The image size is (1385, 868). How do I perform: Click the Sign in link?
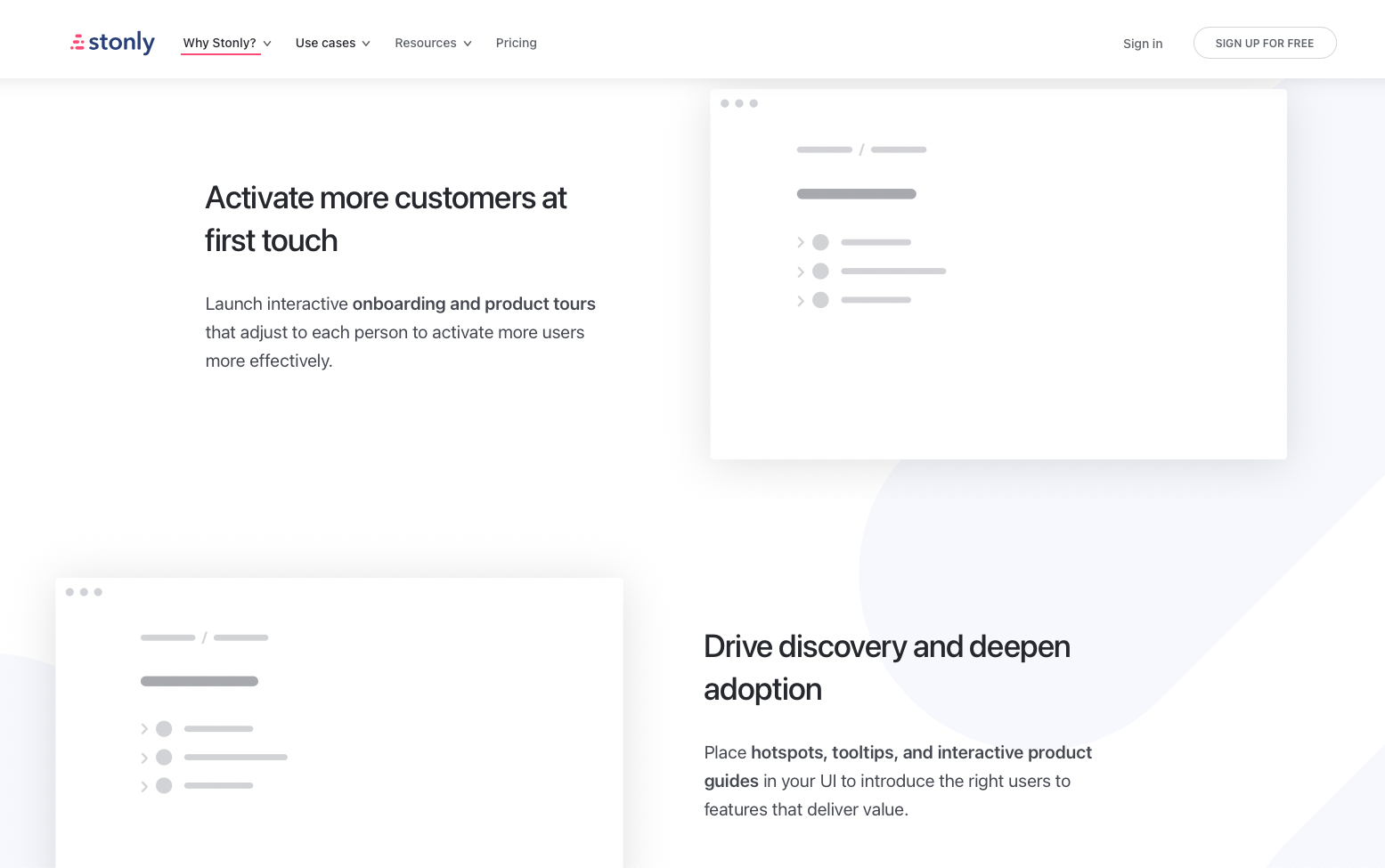(x=1142, y=44)
